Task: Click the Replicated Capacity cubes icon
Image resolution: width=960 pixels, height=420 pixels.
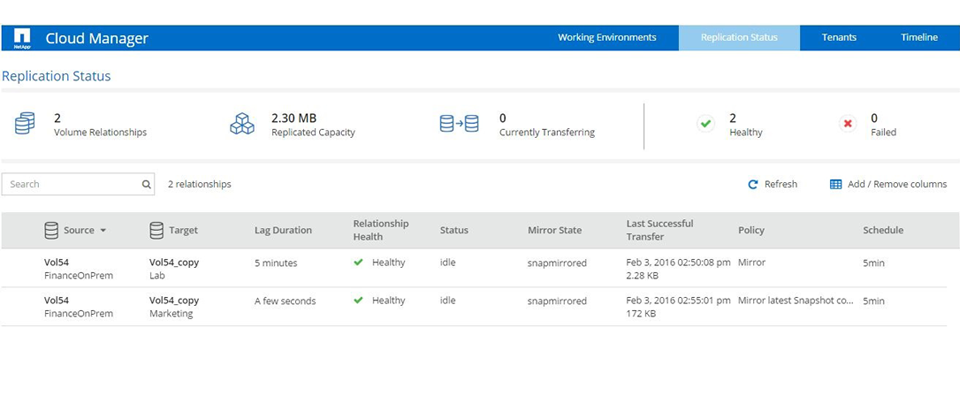Action: [x=242, y=124]
